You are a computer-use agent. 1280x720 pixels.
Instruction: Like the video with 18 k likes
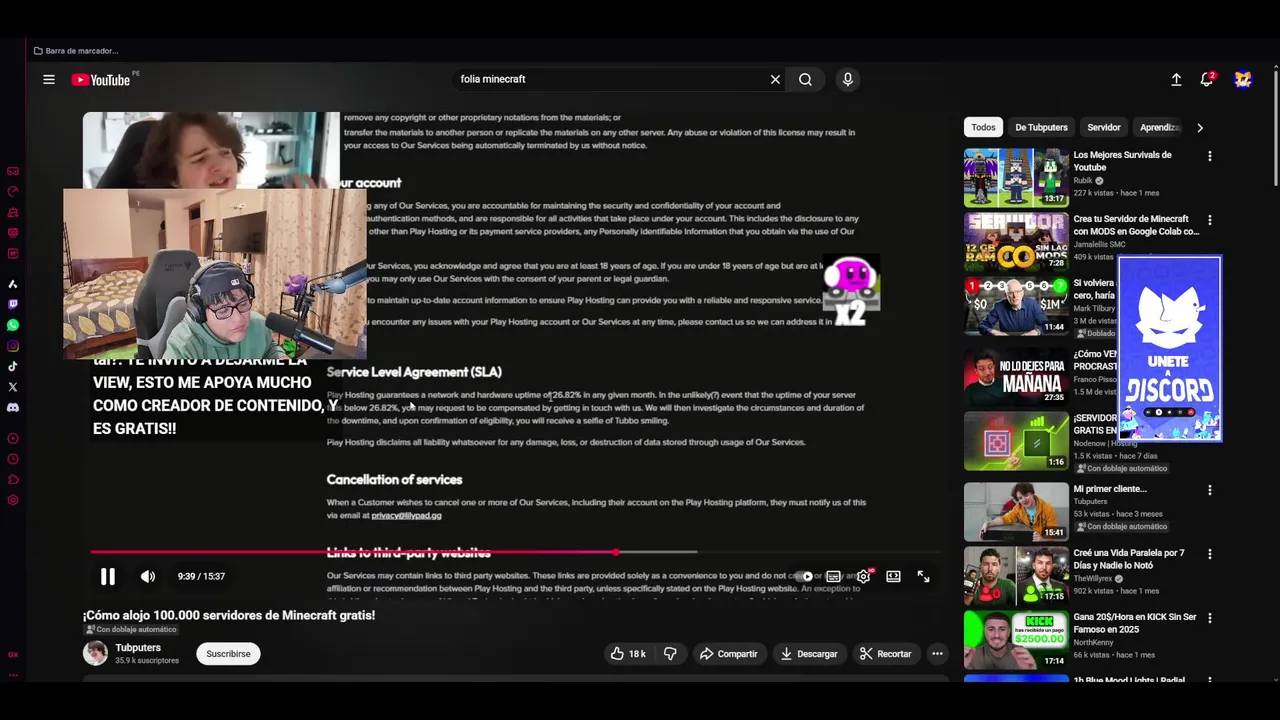coord(627,654)
